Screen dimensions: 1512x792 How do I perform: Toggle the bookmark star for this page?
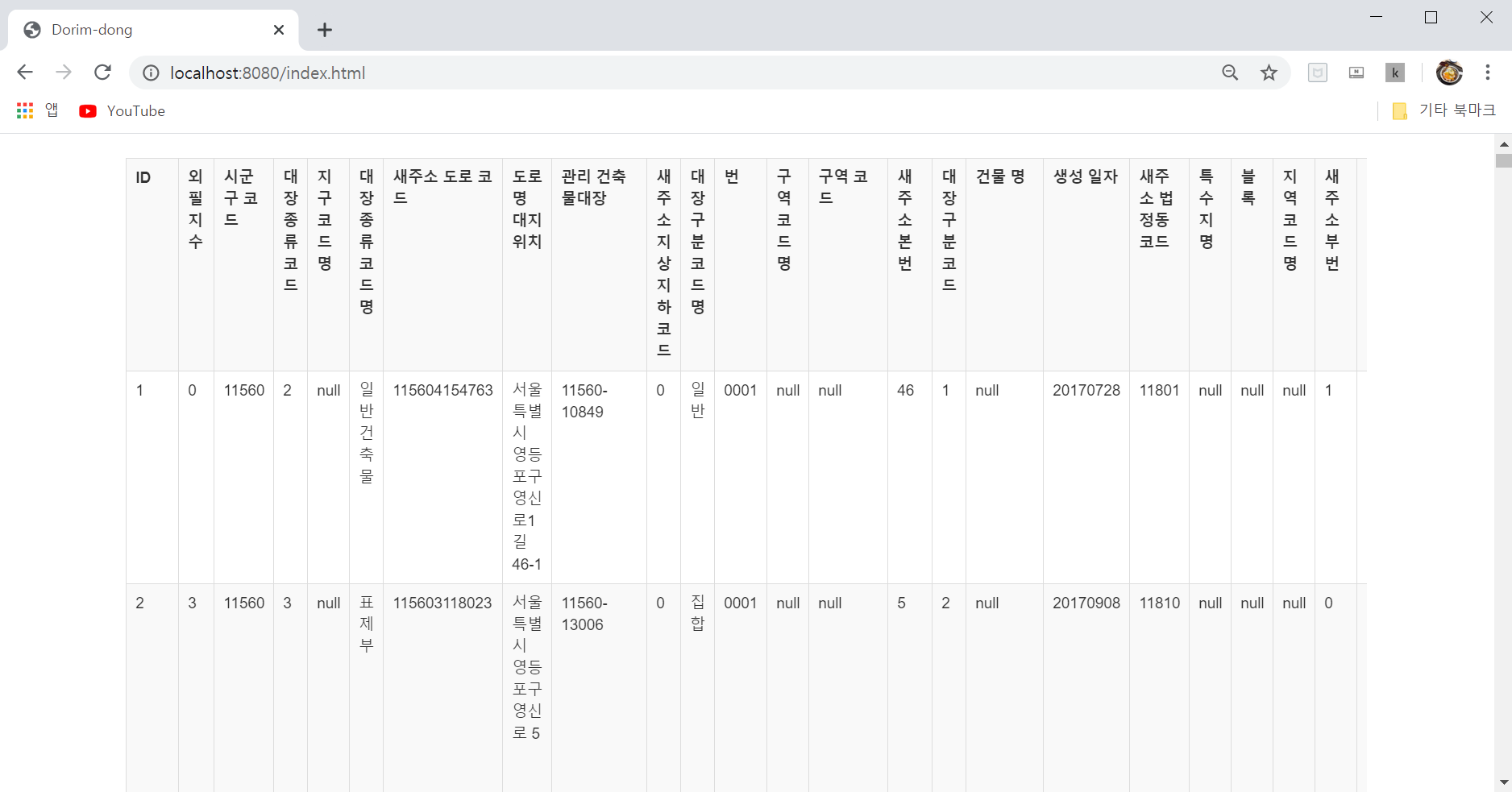[x=1269, y=73]
